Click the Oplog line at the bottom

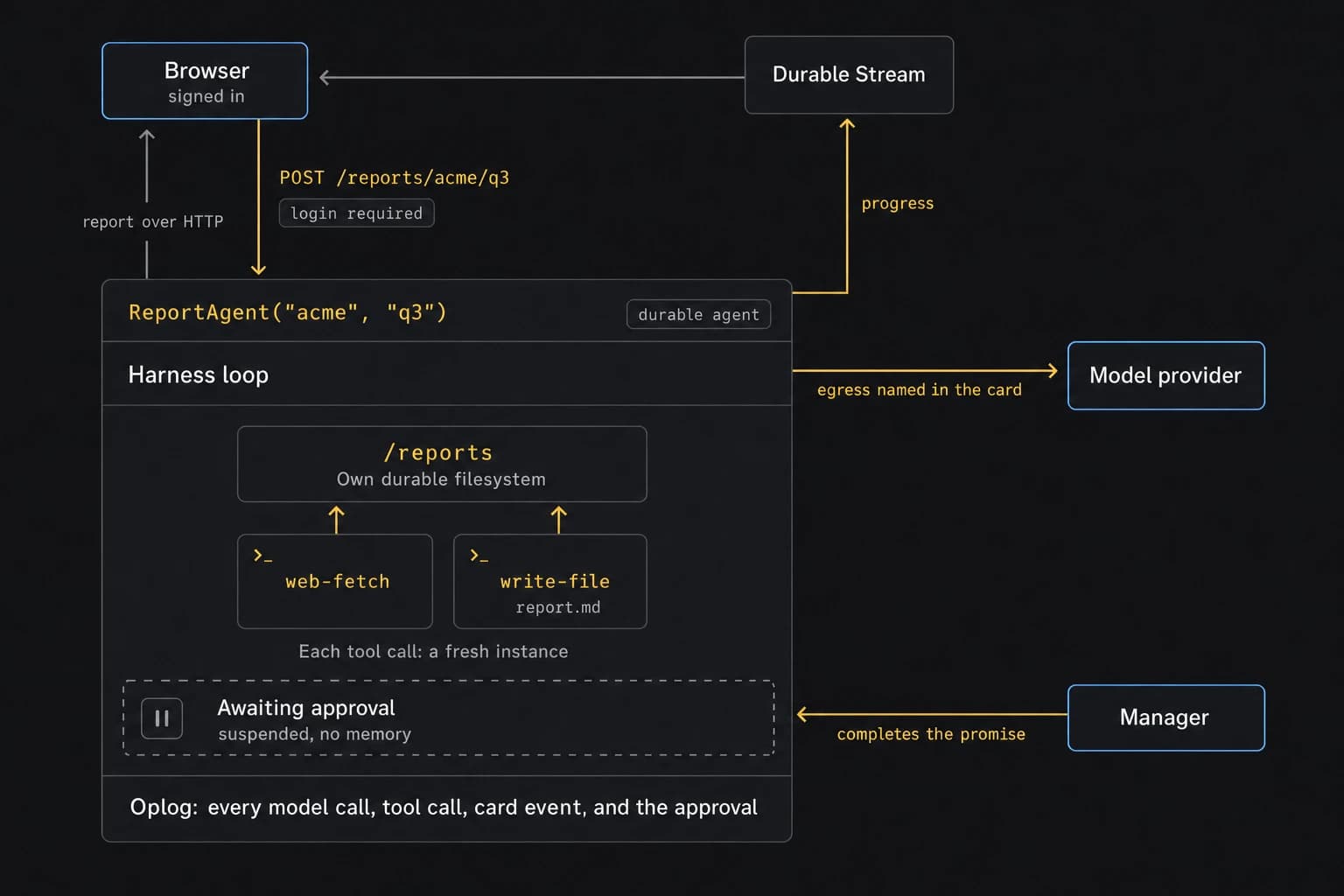pyautogui.click(x=444, y=808)
